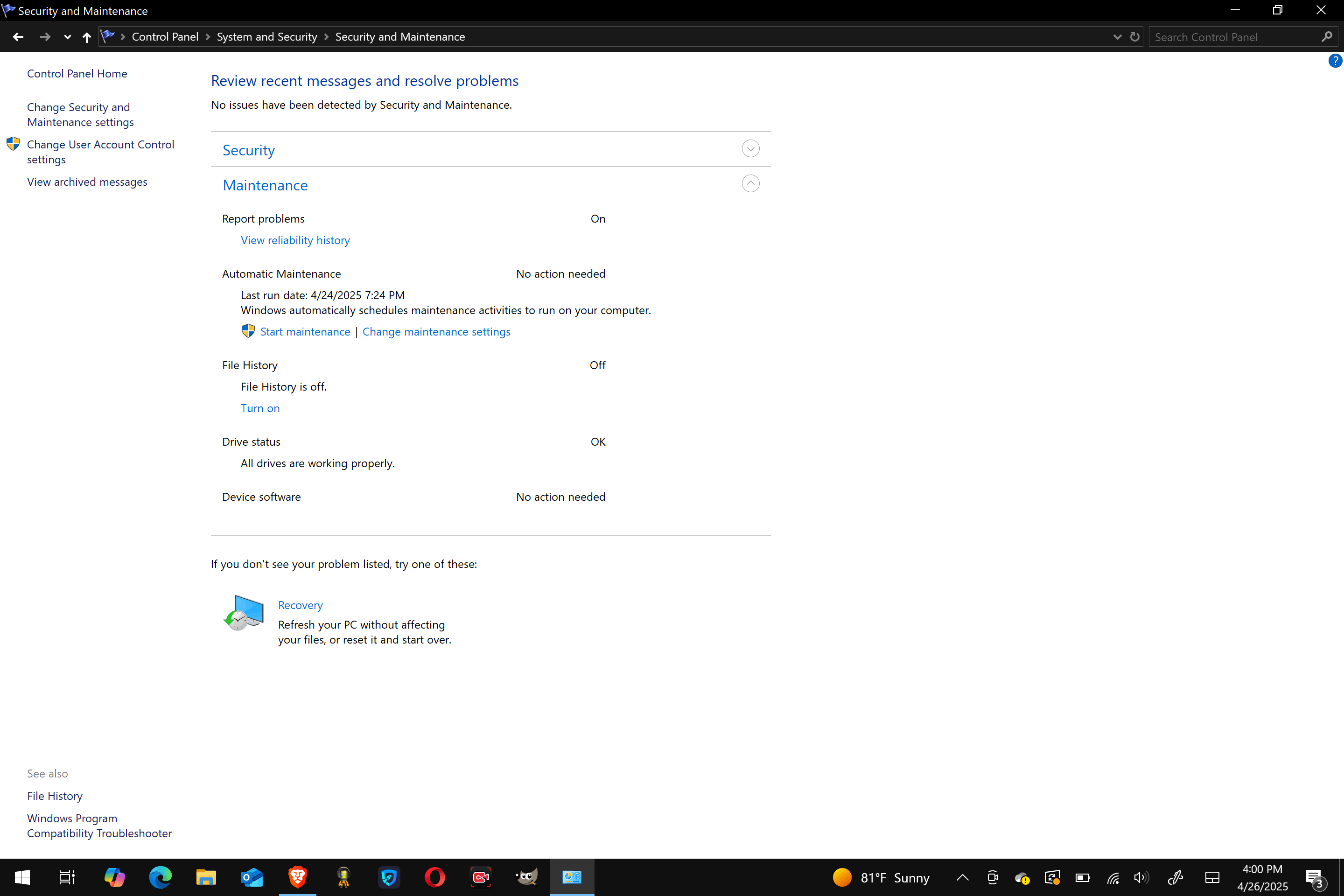Screen dimensions: 1344x896
Task: Click Start maintenance link
Action: [305, 331]
